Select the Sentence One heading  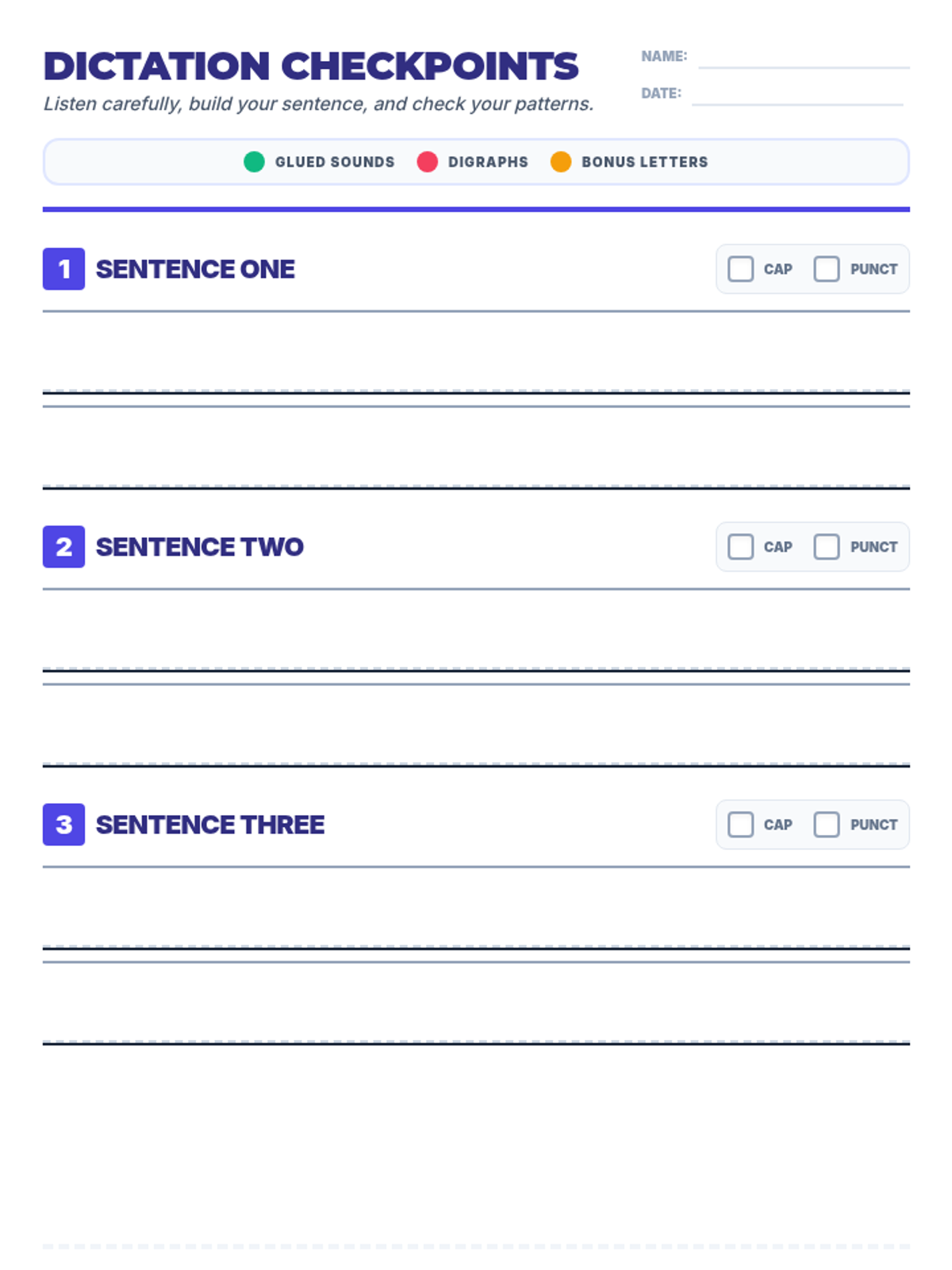[x=195, y=269]
